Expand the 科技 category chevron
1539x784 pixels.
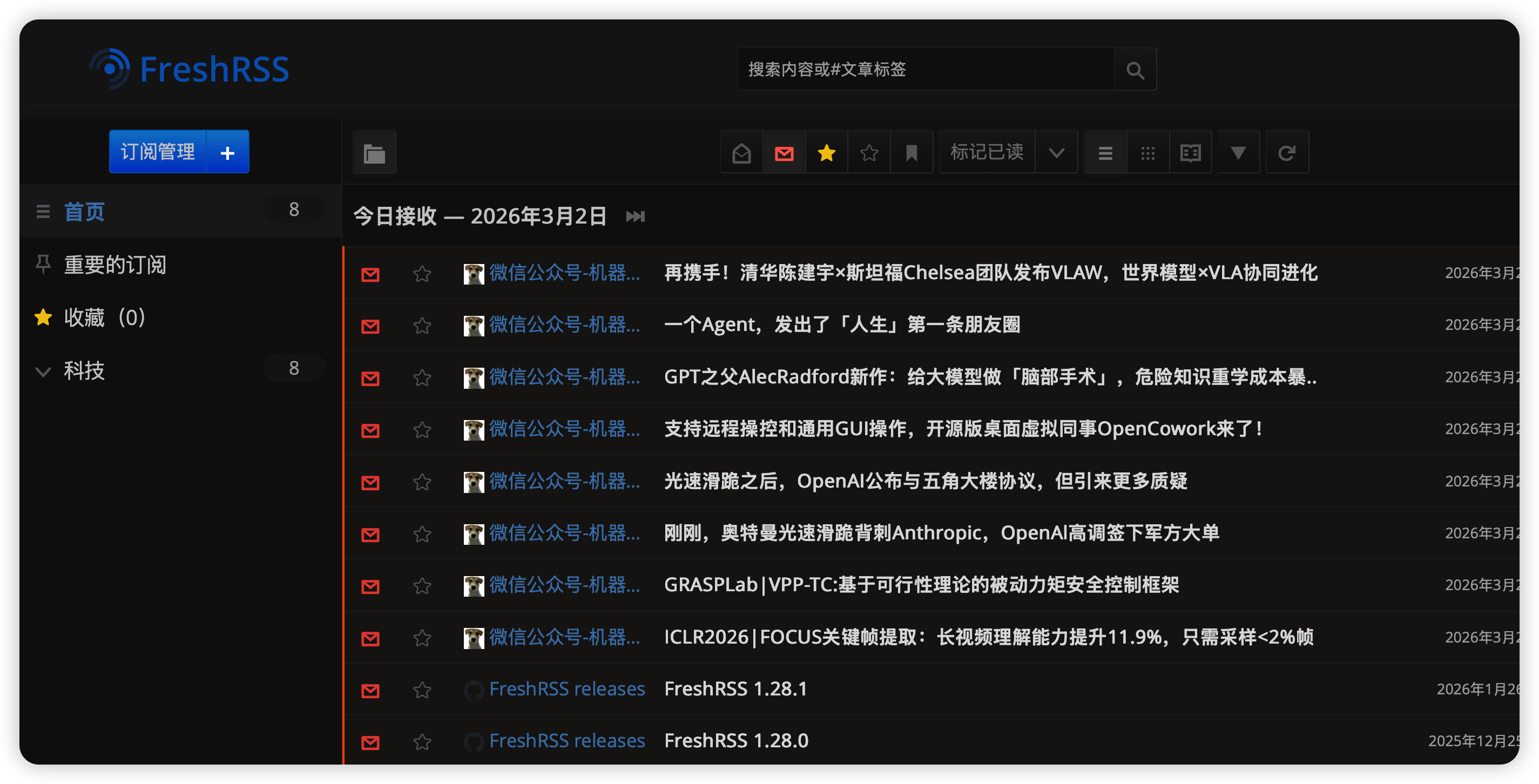[43, 371]
